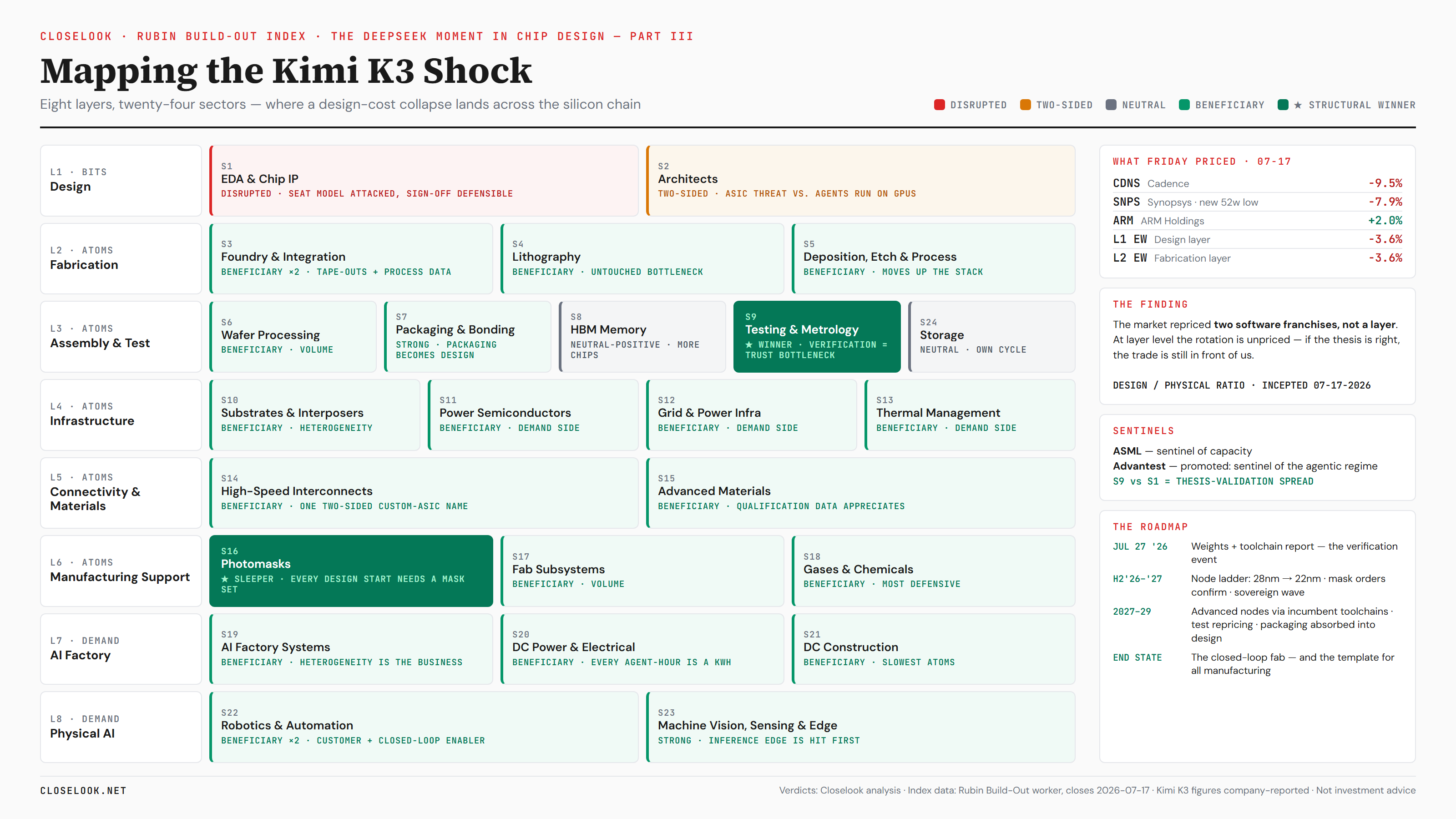Select the L7 AI Factory layer label

point(121,649)
